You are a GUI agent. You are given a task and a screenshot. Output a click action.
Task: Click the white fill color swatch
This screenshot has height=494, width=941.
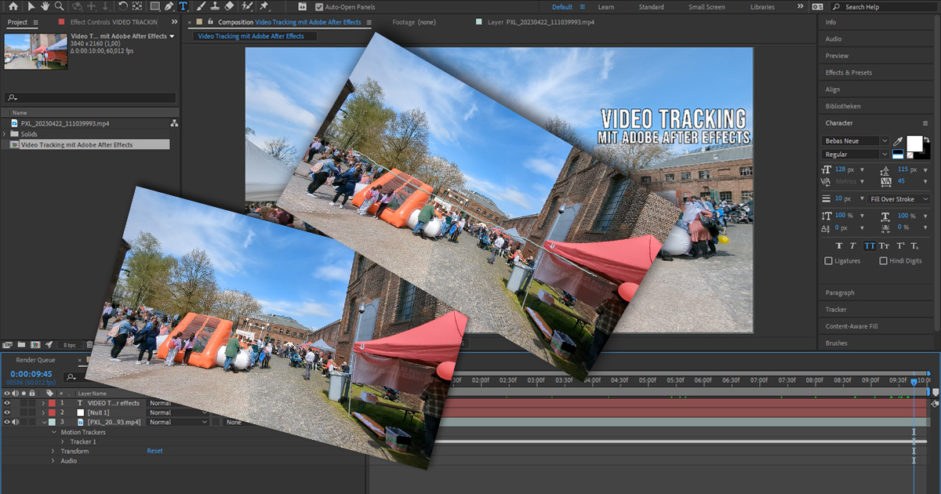pyautogui.click(x=914, y=143)
